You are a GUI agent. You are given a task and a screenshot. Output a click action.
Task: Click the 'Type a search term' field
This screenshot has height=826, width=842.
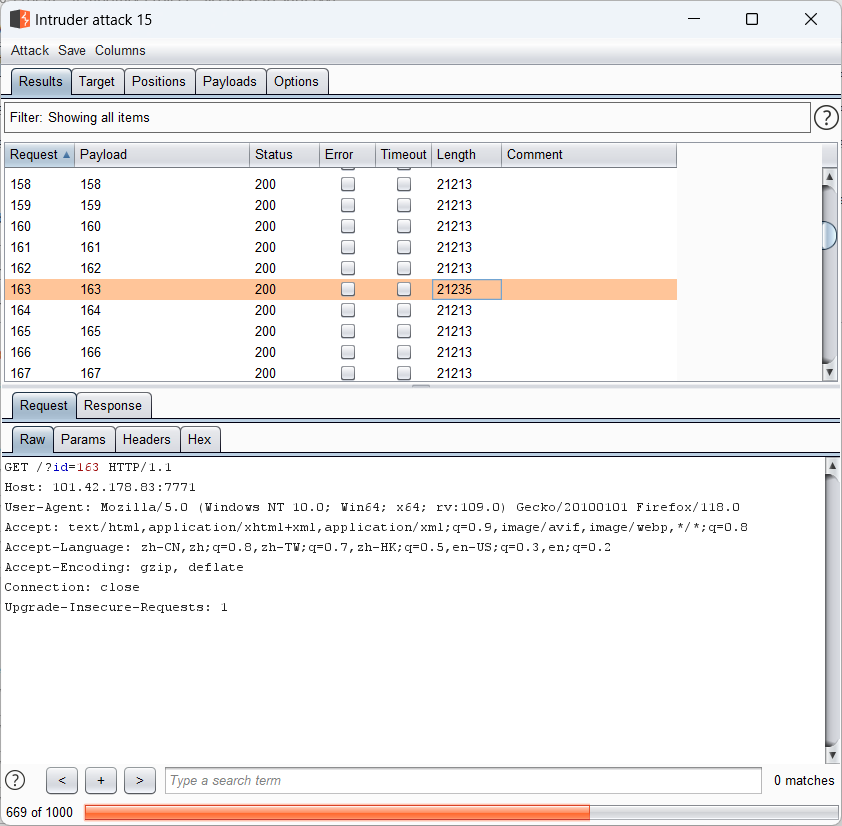tap(463, 780)
